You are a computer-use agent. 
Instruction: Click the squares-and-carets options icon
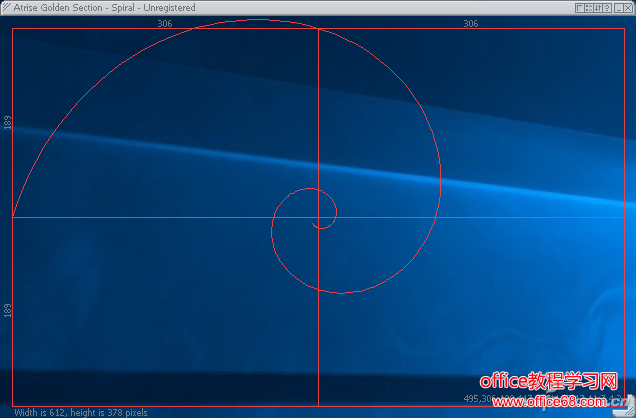click(x=589, y=8)
